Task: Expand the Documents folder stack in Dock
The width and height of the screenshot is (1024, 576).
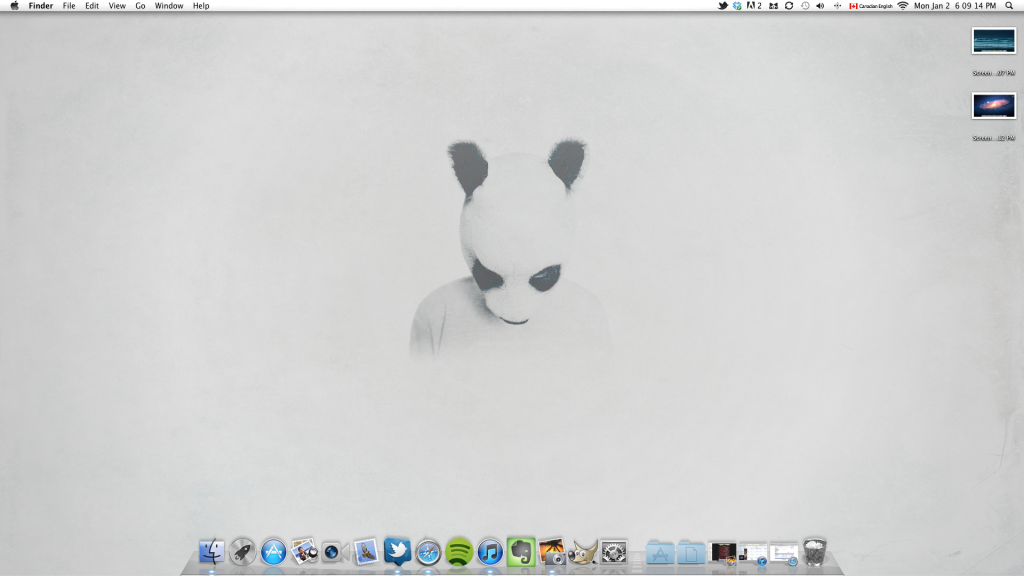Action: (x=691, y=551)
